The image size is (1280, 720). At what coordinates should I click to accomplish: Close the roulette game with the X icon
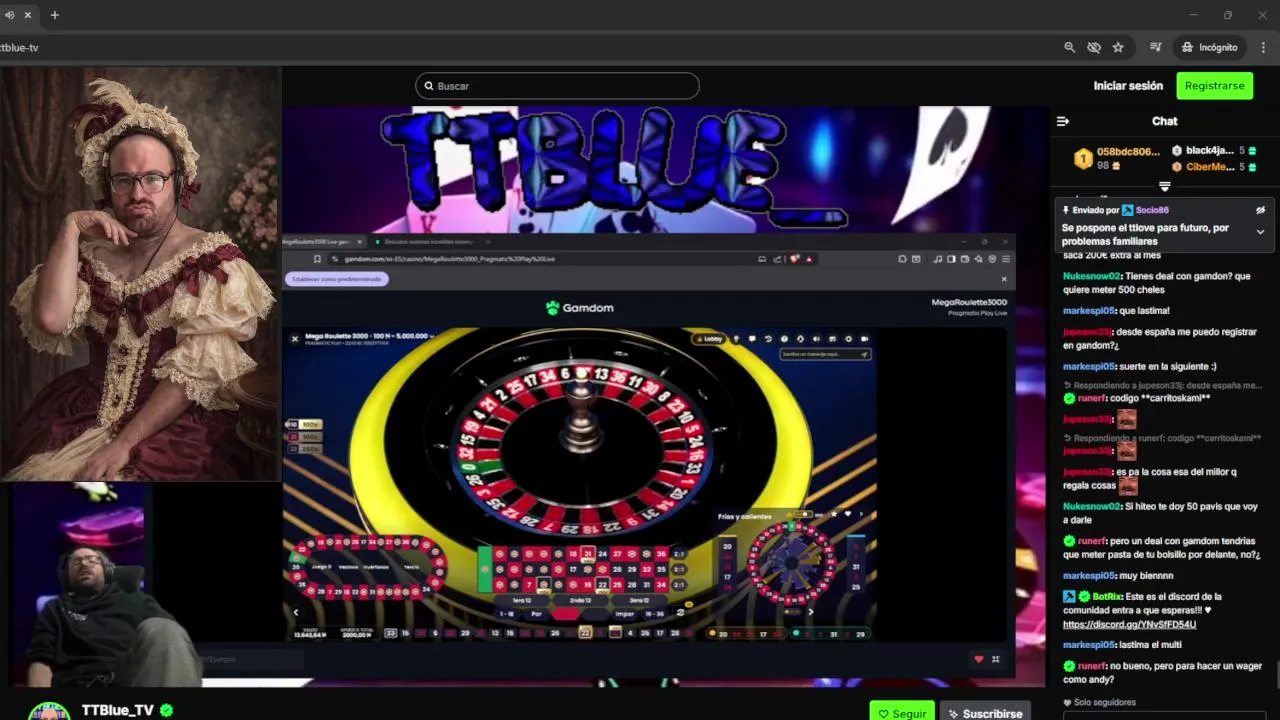[x=294, y=339]
